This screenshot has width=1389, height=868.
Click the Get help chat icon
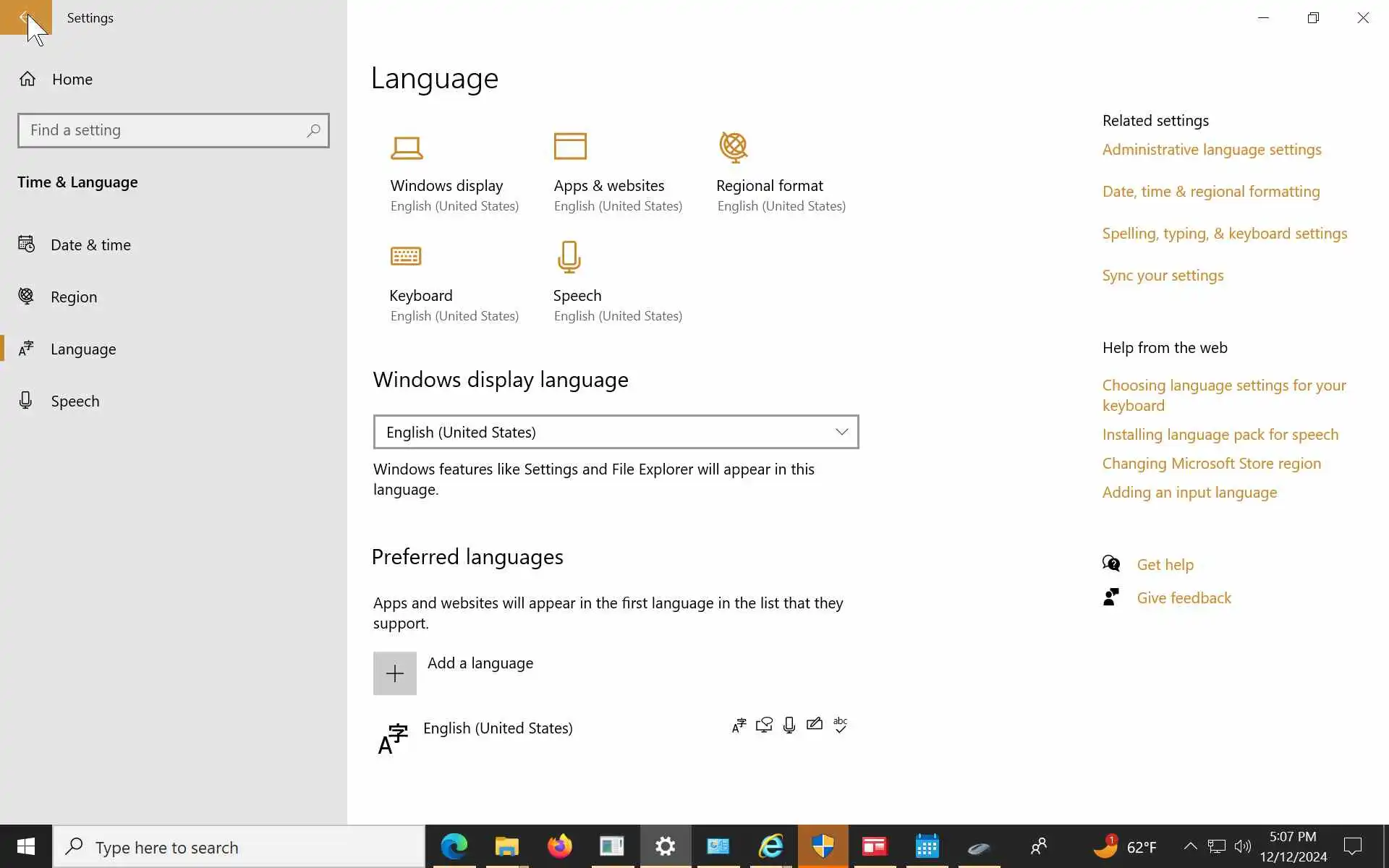1111,563
